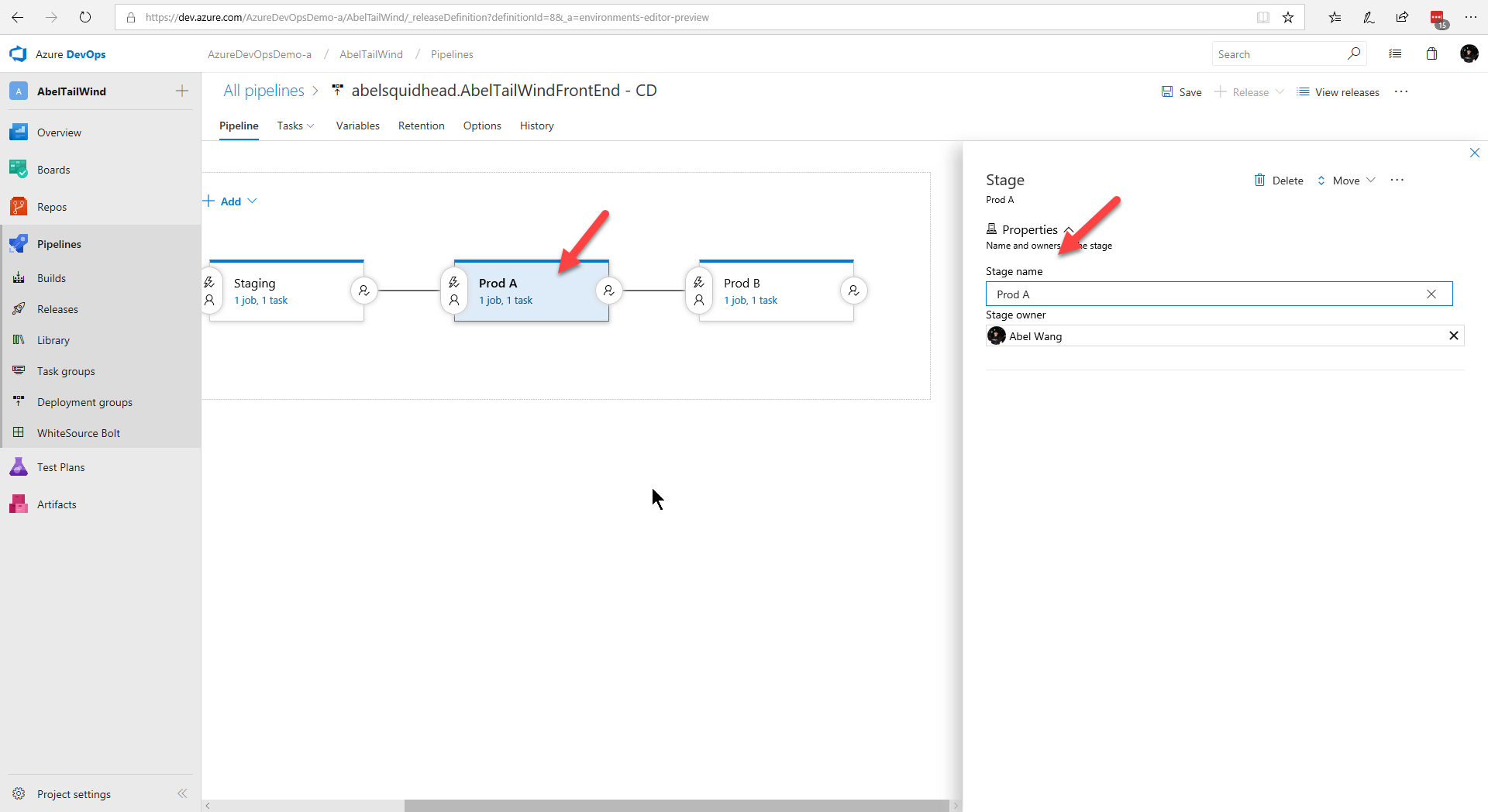1488x812 pixels.
Task: Open the Pipelines hub icon
Action: (x=19, y=244)
